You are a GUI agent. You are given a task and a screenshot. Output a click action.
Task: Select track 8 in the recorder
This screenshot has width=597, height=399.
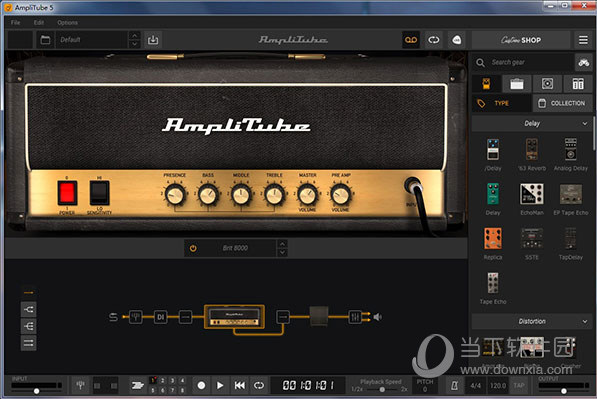point(182,390)
